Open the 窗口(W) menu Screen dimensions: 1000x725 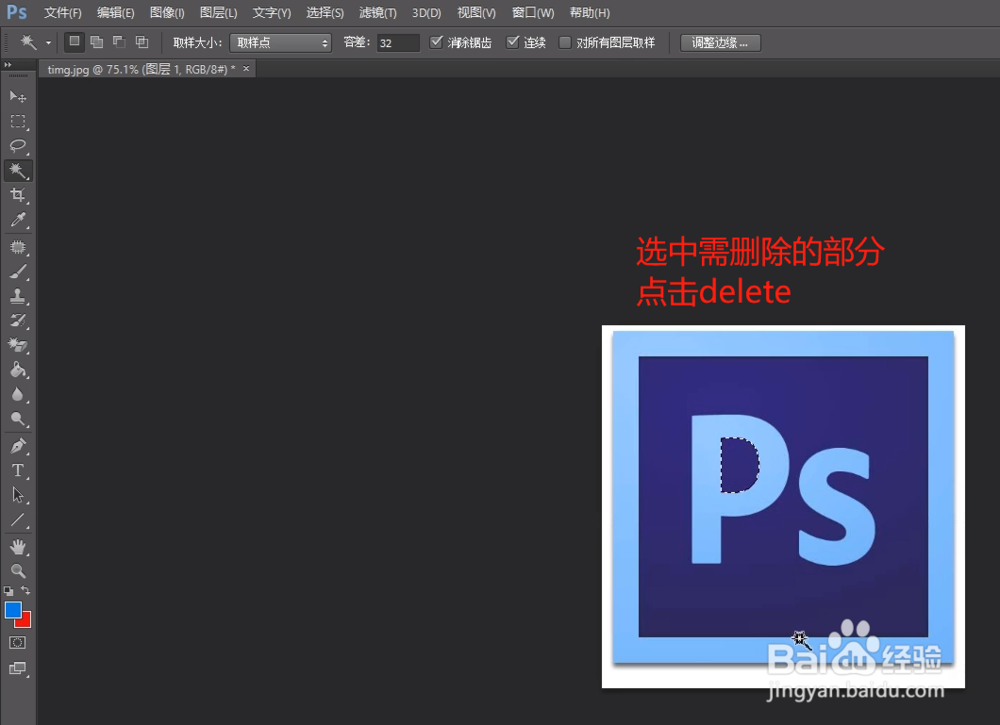click(x=533, y=13)
